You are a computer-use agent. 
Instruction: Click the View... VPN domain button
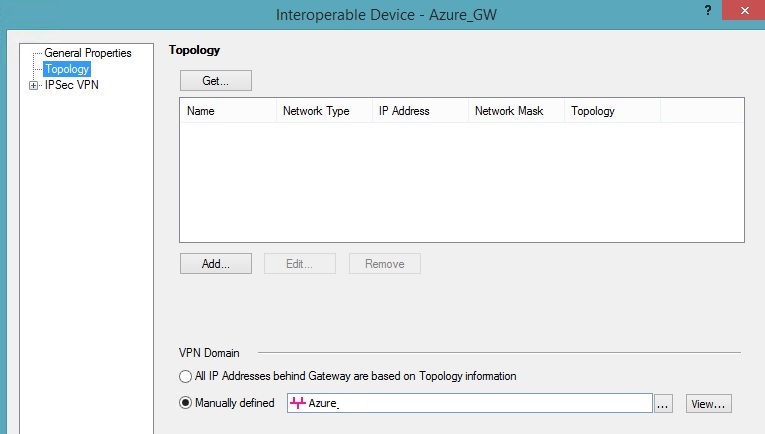[x=708, y=404]
